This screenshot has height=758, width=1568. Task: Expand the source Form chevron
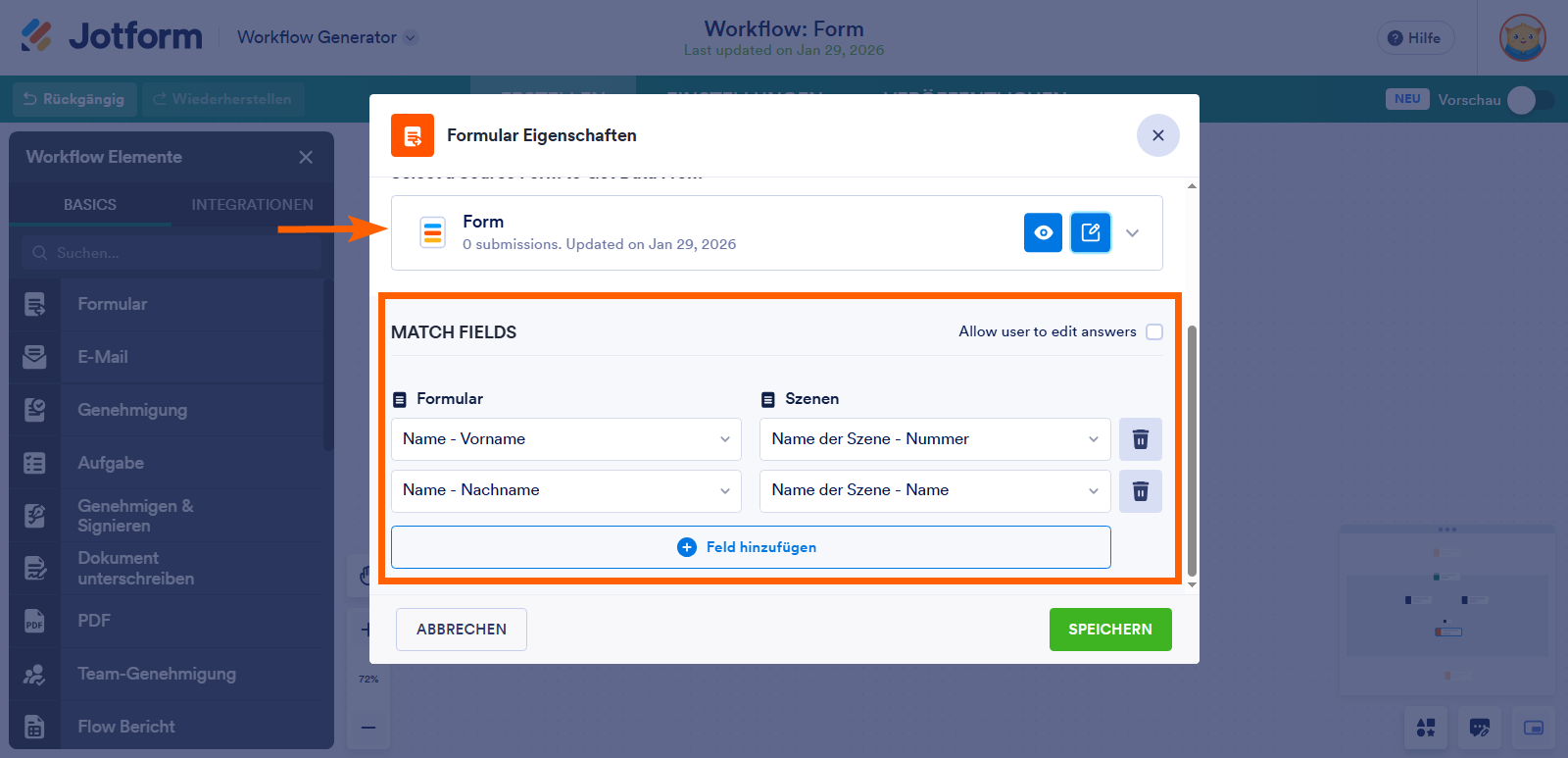[x=1133, y=233]
